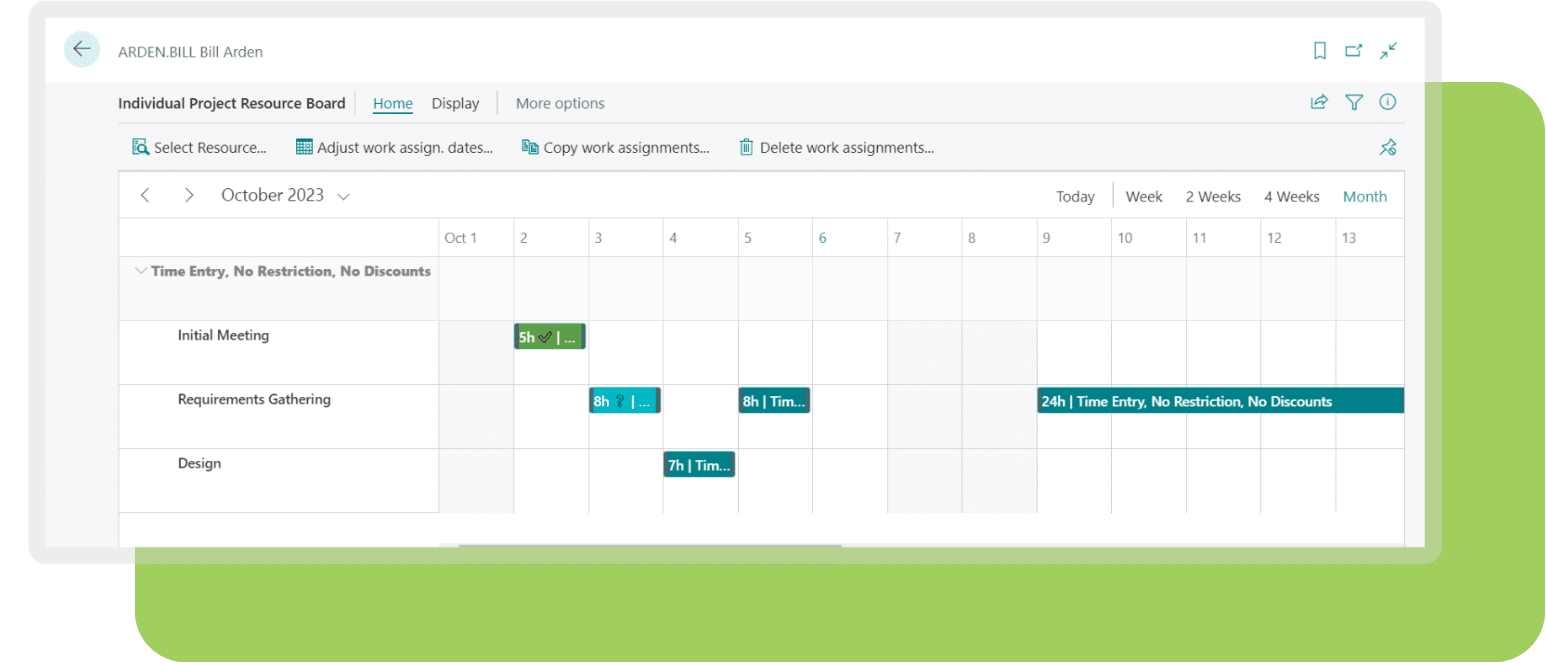Switch calendar to Week view
The height and width of the screenshot is (663, 1546).
point(1144,197)
